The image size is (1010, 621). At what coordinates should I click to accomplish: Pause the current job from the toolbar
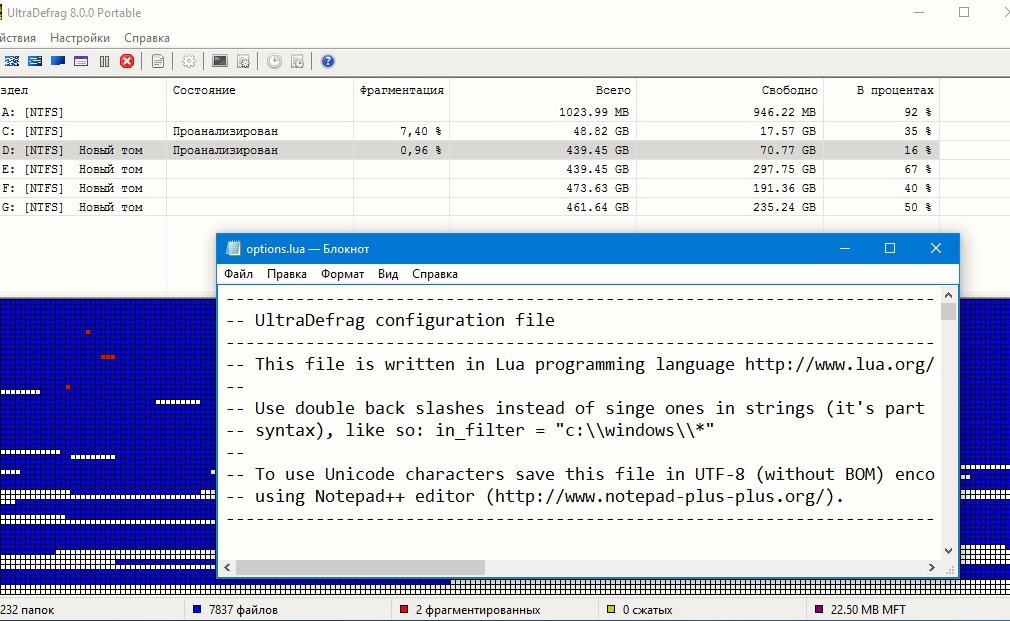click(104, 61)
